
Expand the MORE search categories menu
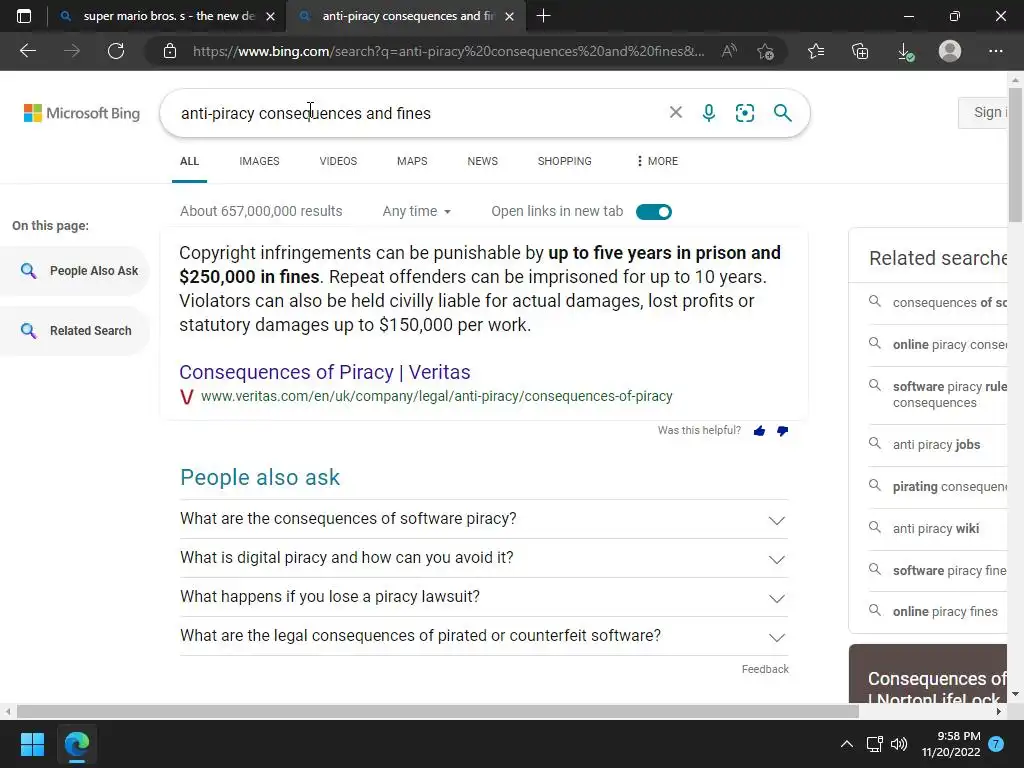[657, 161]
